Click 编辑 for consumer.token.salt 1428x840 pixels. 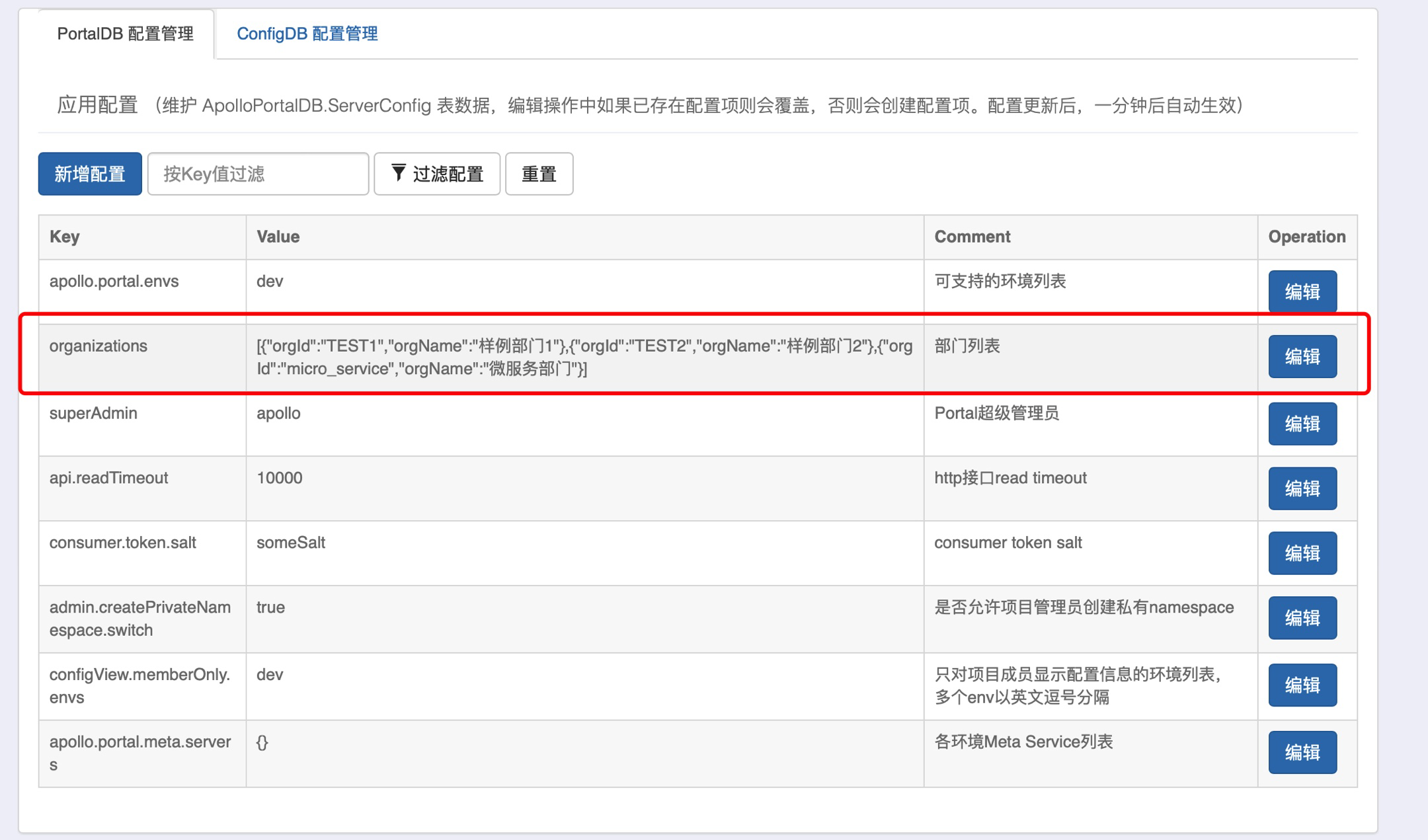click(x=1302, y=553)
